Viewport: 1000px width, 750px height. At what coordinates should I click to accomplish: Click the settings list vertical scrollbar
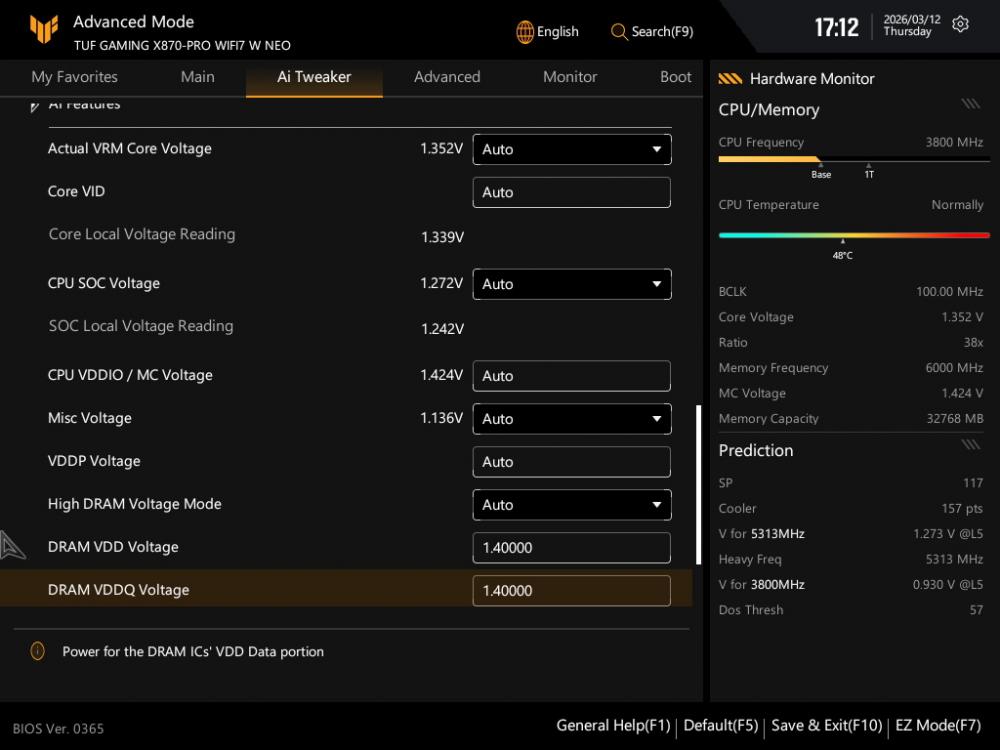coord(698,484)
